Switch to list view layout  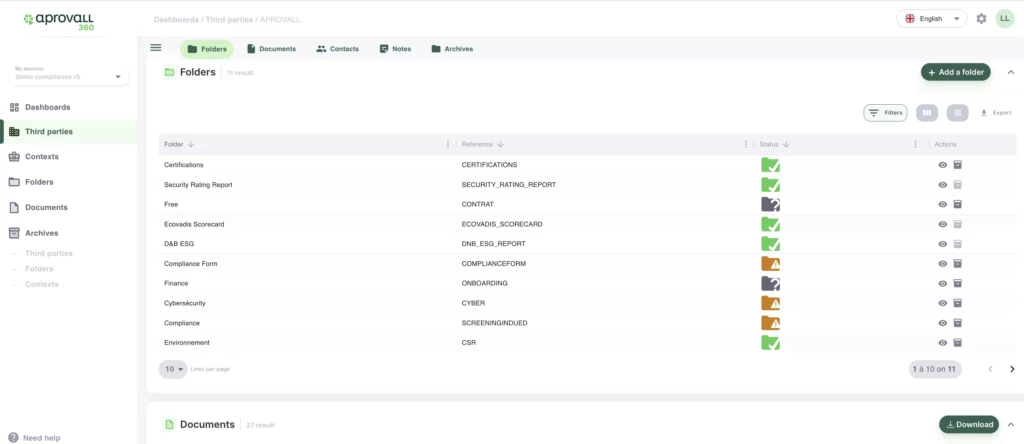pyautogui.click(x=957, y=113)
